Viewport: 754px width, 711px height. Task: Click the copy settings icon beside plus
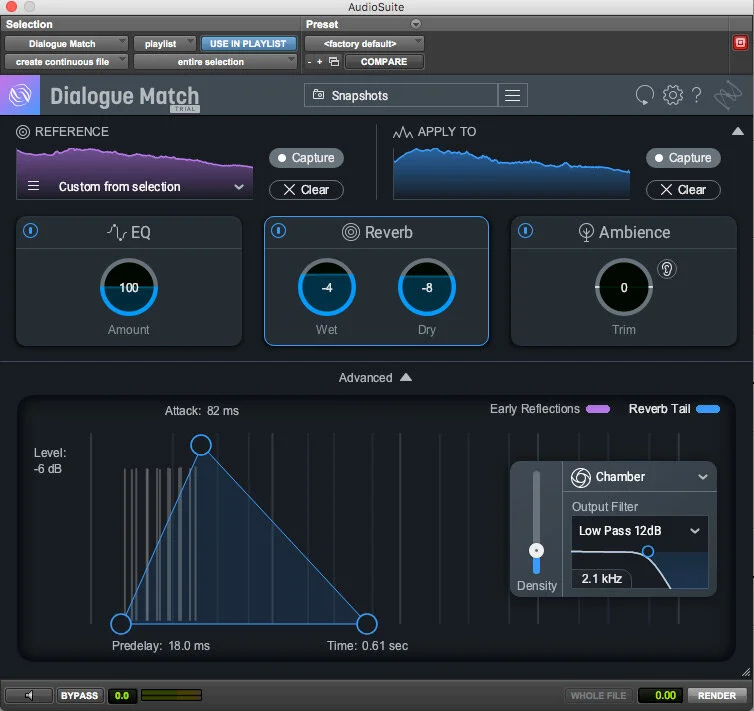pos(334,62)
